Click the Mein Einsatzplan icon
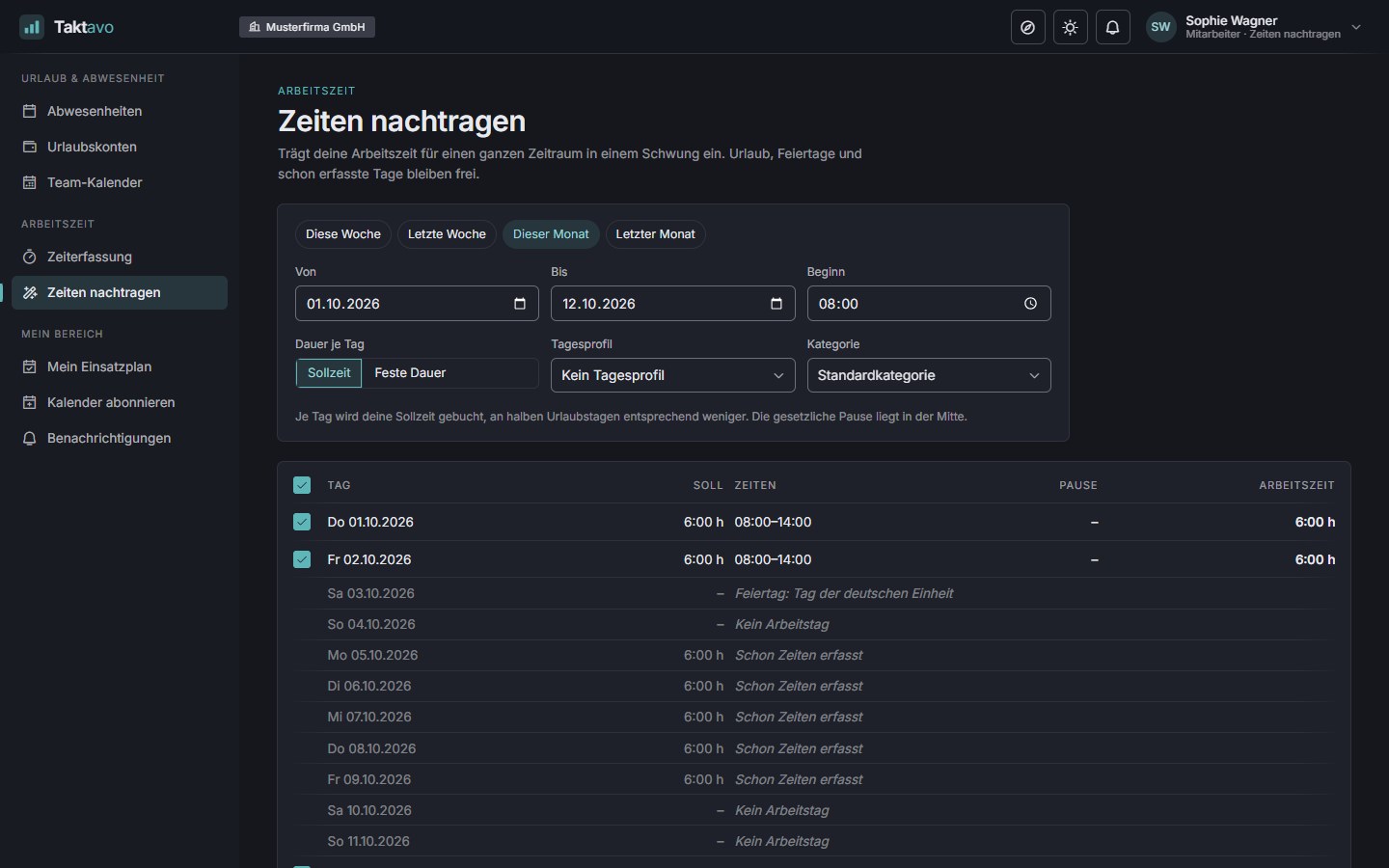Screen dimensions: 1389x868 click(30, 366)
